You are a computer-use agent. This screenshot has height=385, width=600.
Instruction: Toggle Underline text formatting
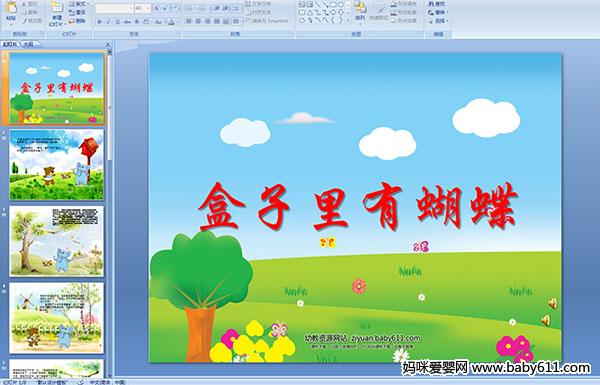117,22
